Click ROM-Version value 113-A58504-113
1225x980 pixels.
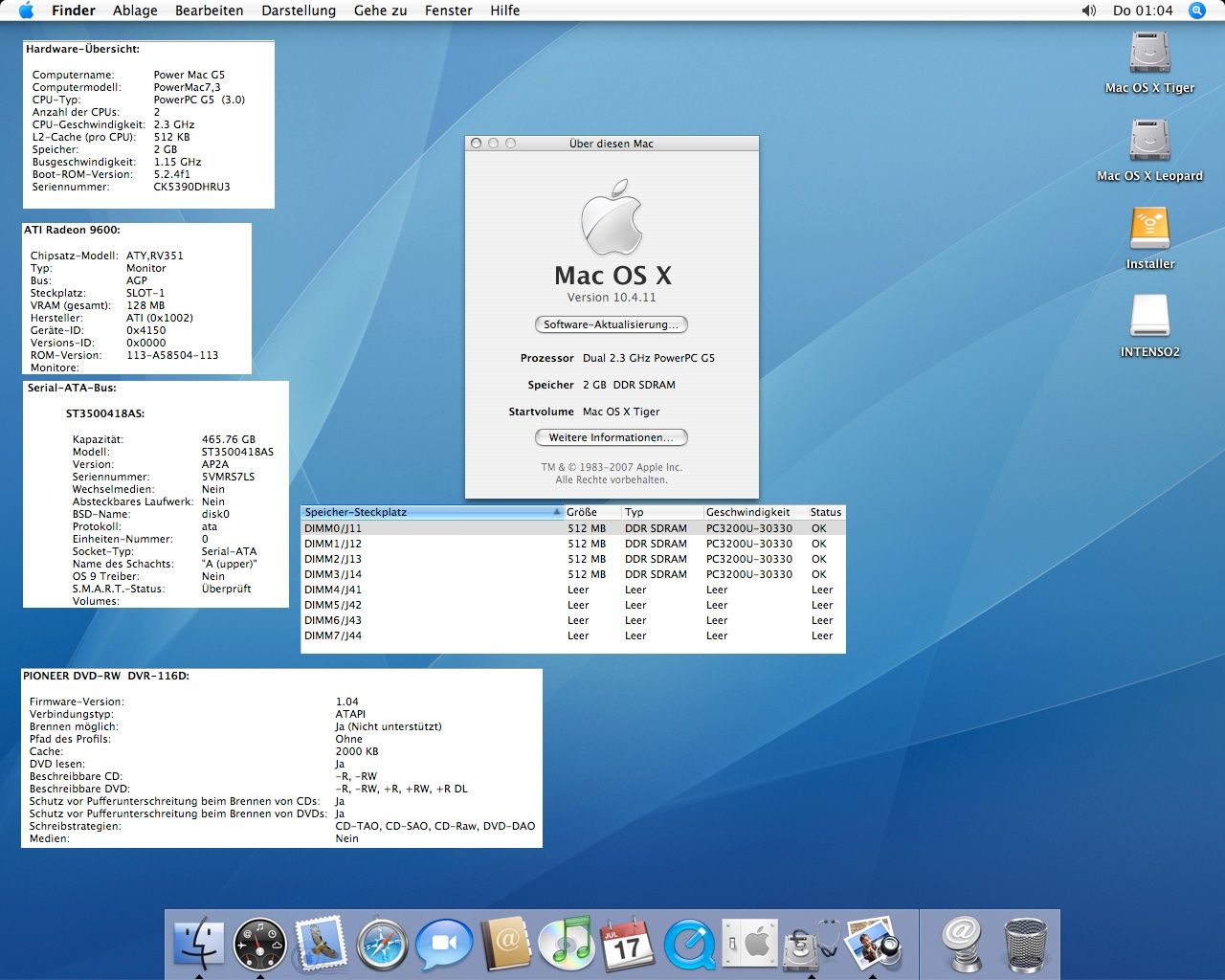tap(172, 355)
